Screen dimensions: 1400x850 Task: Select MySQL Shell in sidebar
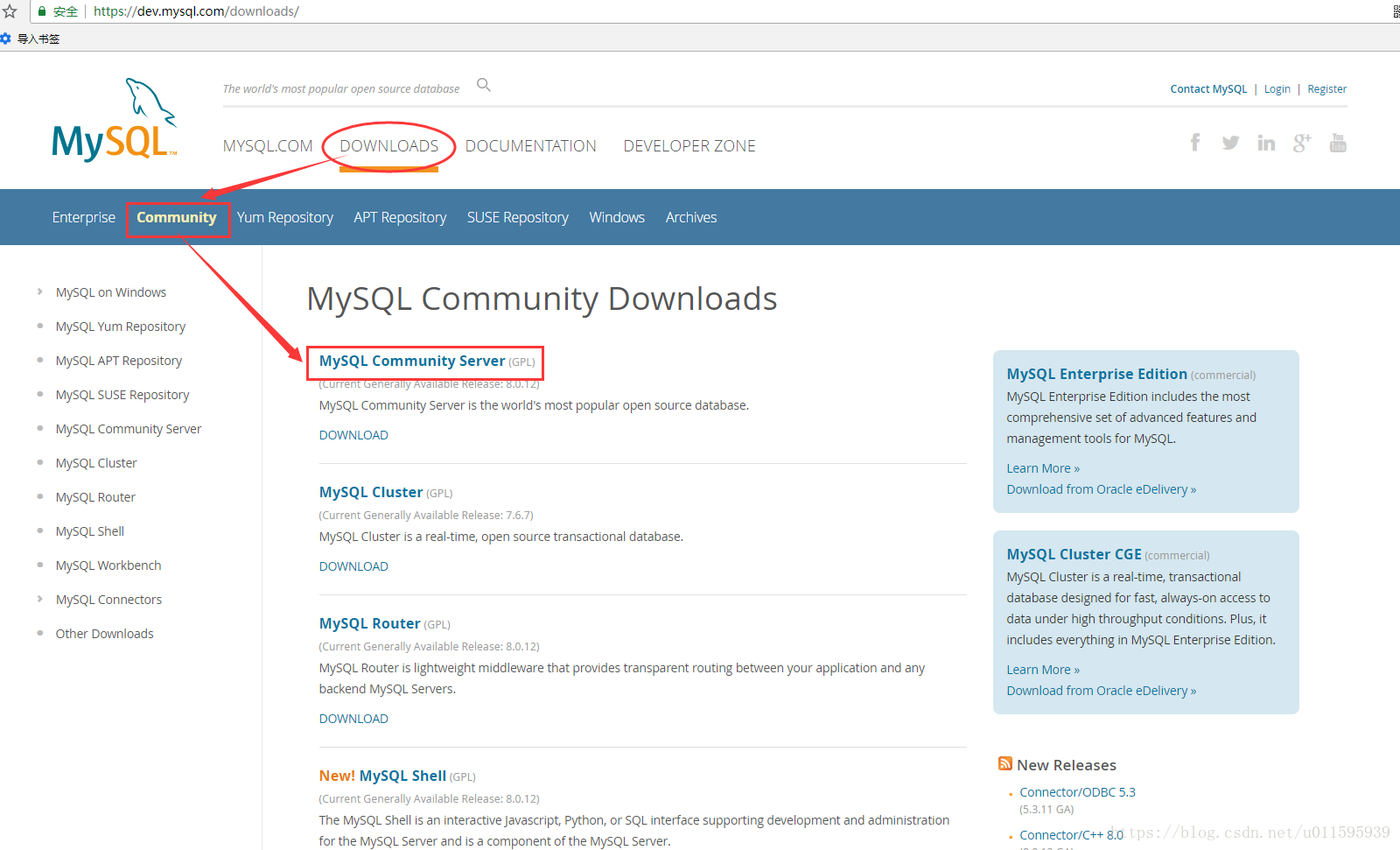coord(90,531)
